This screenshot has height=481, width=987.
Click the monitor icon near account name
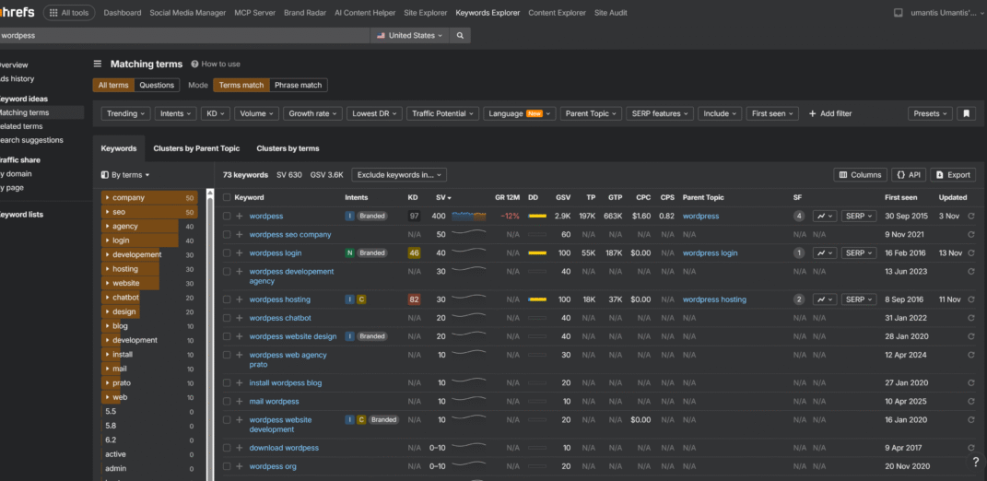[898, 13]
